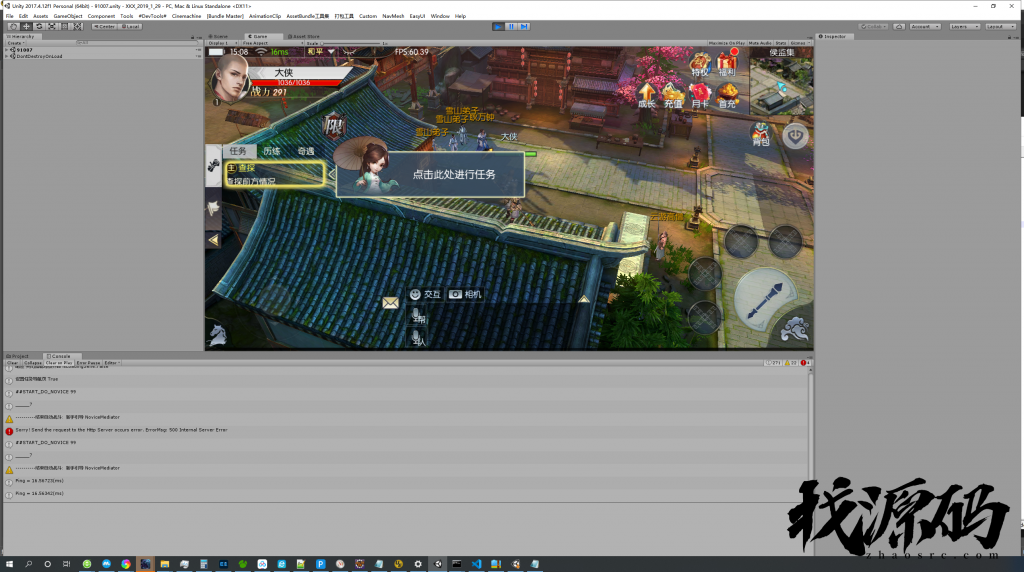Tap the round shield icon beside 背包

(x=795, y=136)
